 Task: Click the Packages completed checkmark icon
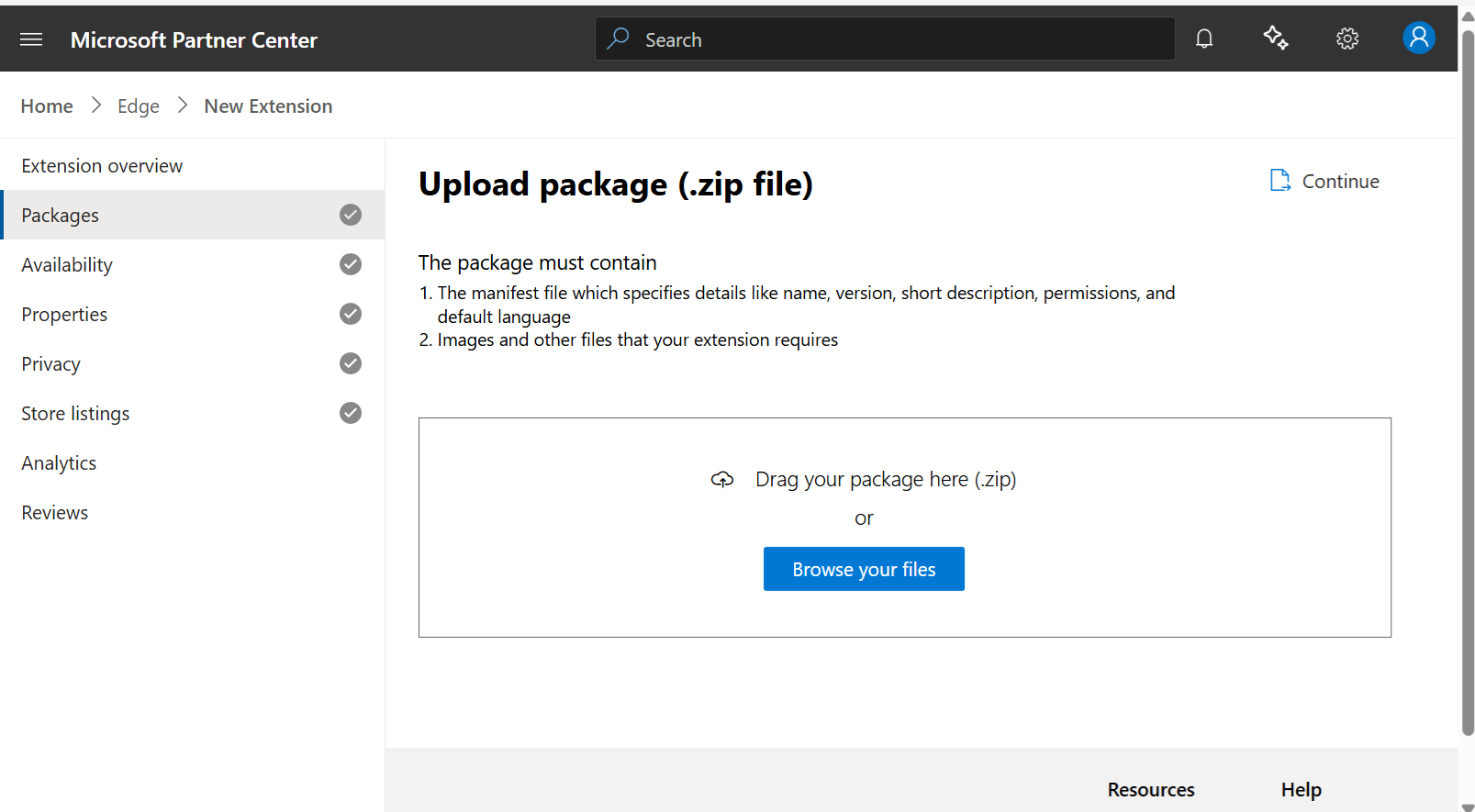tap(351, 215)
